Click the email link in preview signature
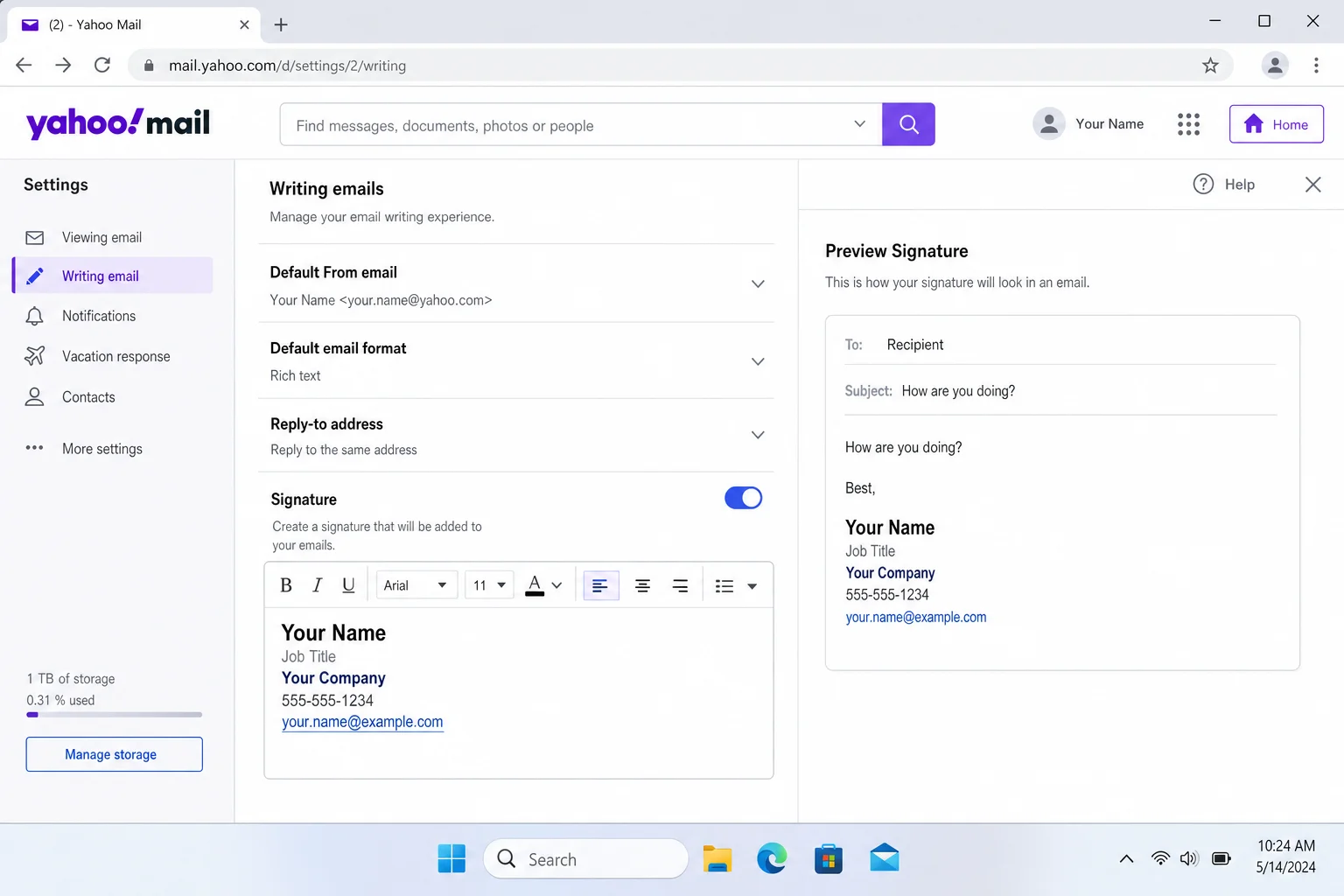This screenshot has height=896, width=1344. [x=915, y=617]
